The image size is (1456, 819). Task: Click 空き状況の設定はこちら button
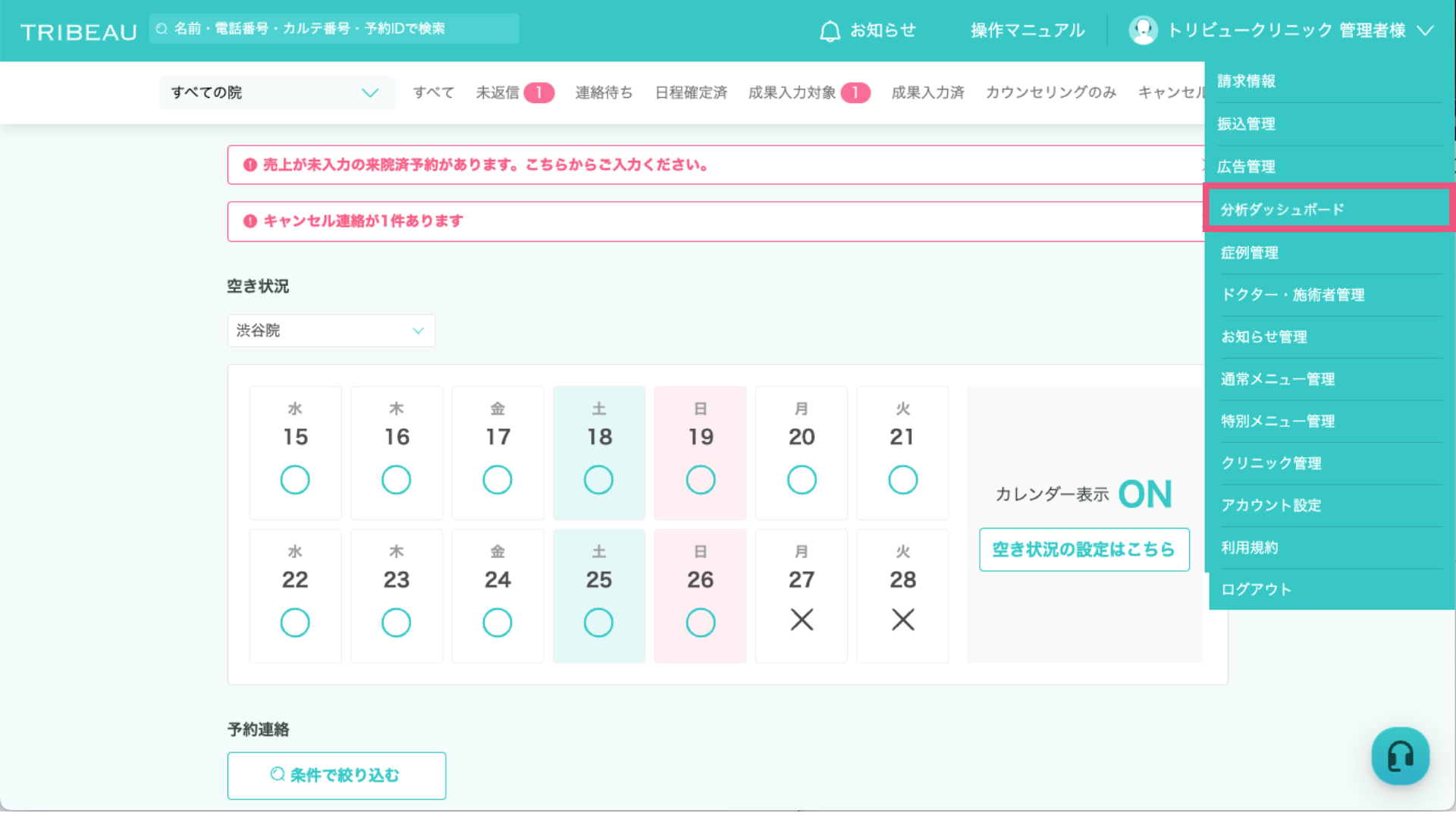click(x=1084, y=549)
